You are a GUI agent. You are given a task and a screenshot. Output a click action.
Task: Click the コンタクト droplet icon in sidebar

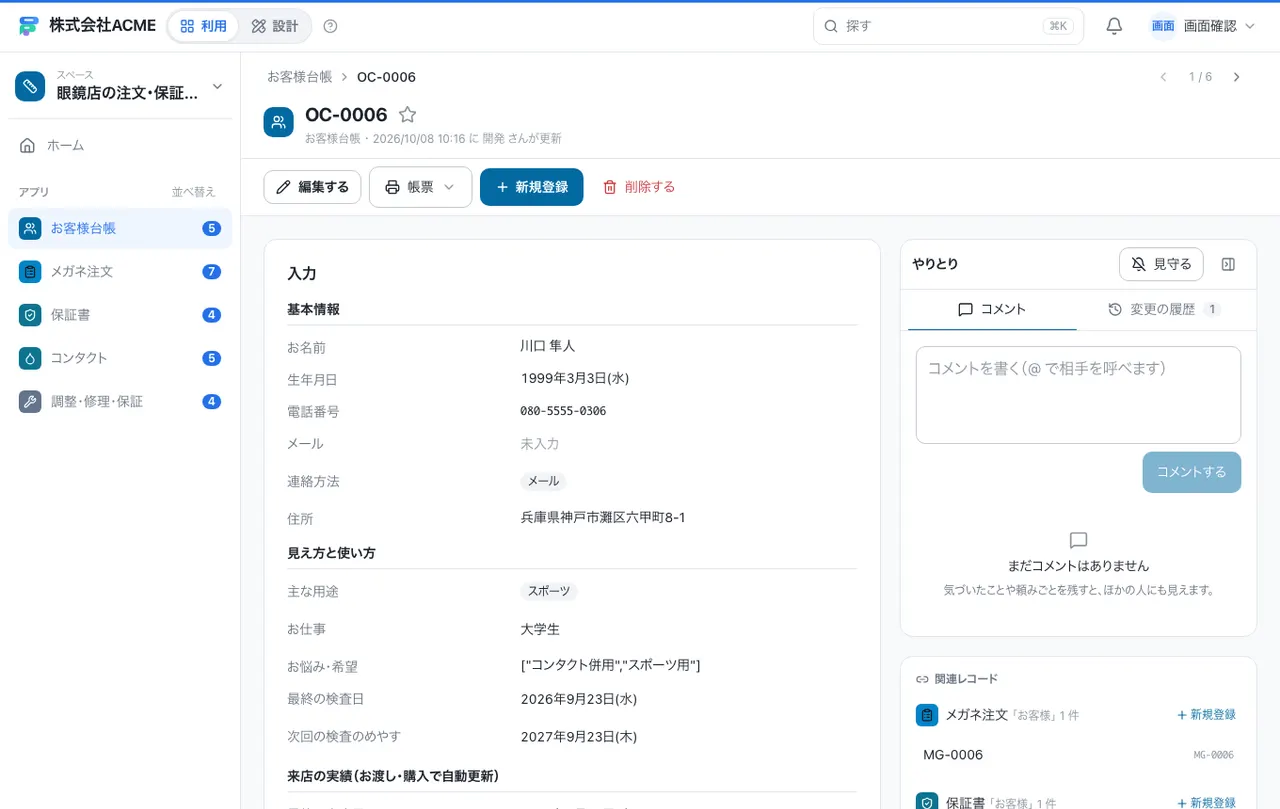click(30, 358)
